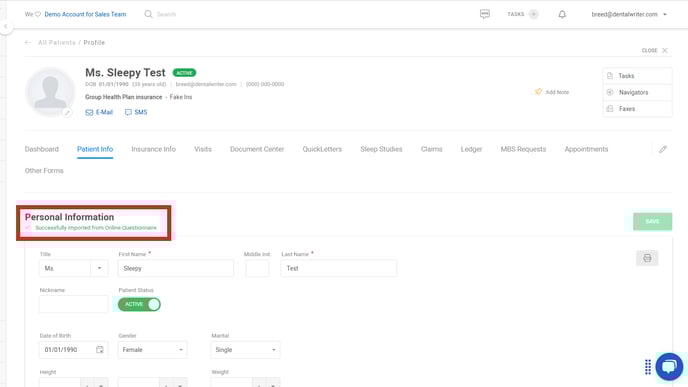Click the search magnifier icon
This screenshot has height=387, width=688.
[148, 14]
